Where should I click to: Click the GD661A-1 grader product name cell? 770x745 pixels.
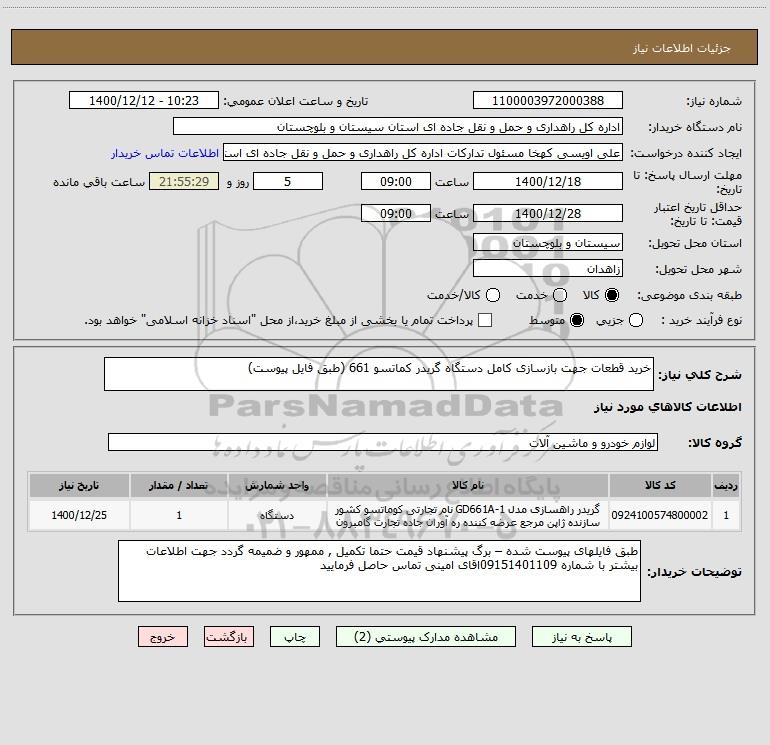(468, 515)
